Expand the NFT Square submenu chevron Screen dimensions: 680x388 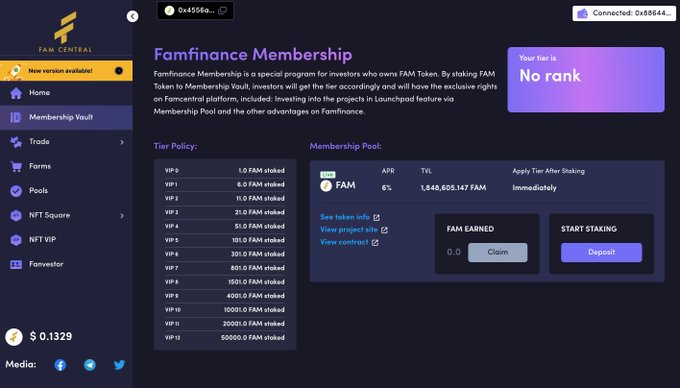[x=122, y=215]
